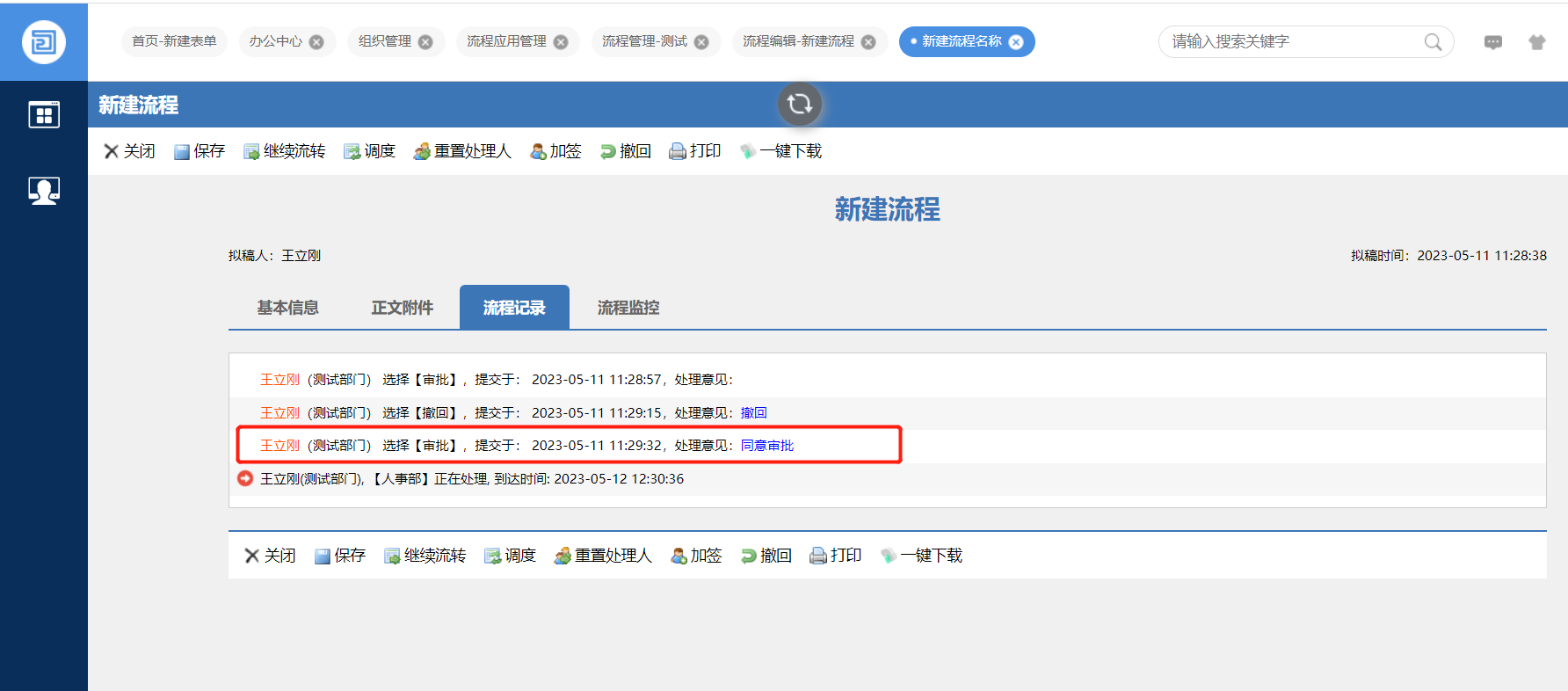
Task: Click 加签 in the bottom toolbar
Action: (696, 556)
